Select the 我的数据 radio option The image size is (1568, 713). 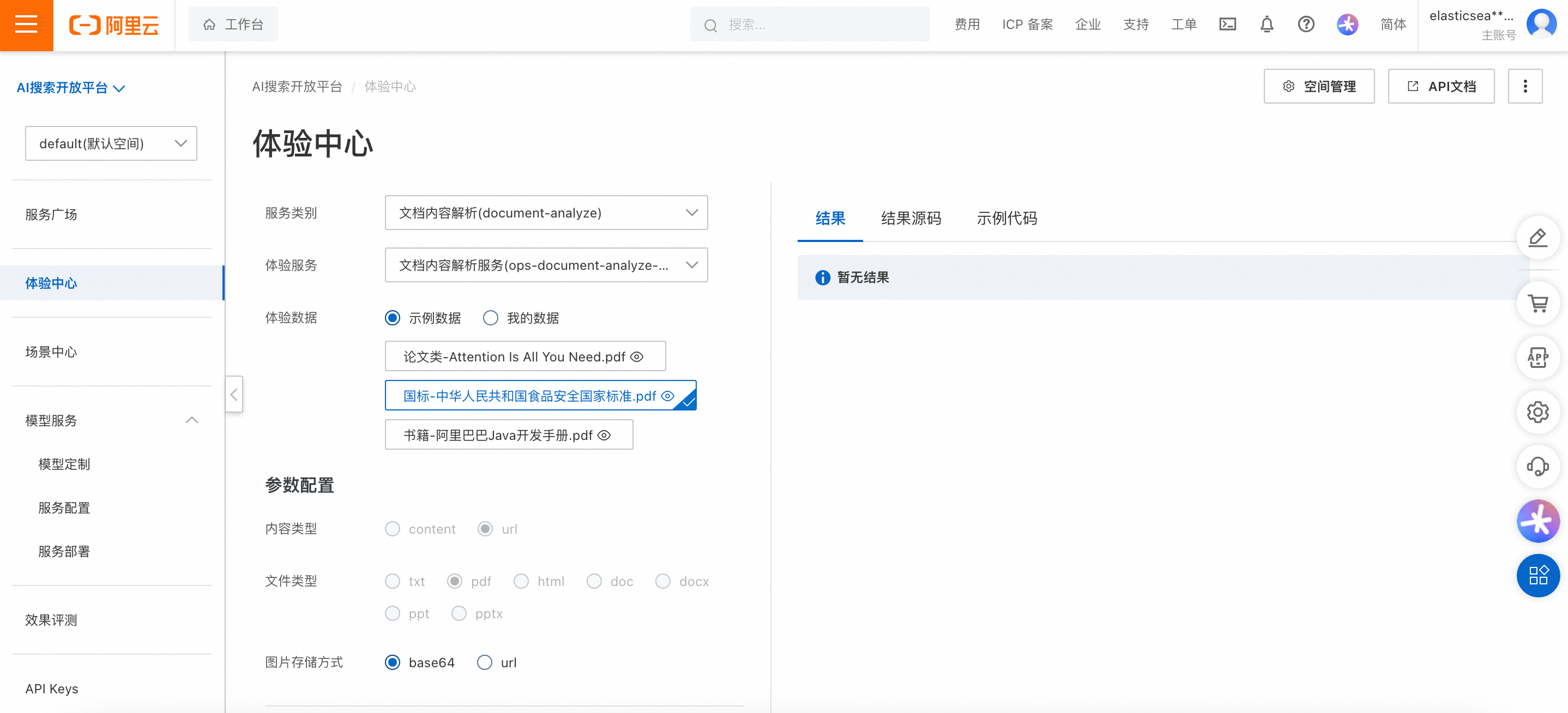491,318
